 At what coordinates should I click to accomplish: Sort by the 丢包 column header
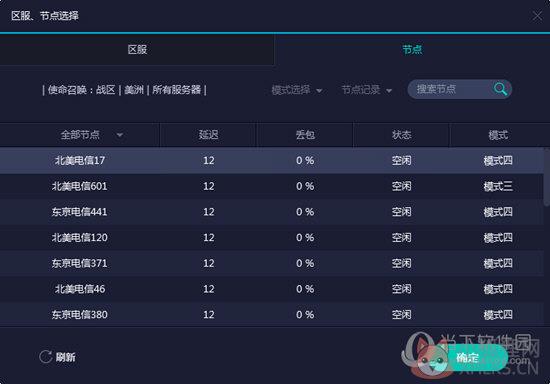point(305,135)
